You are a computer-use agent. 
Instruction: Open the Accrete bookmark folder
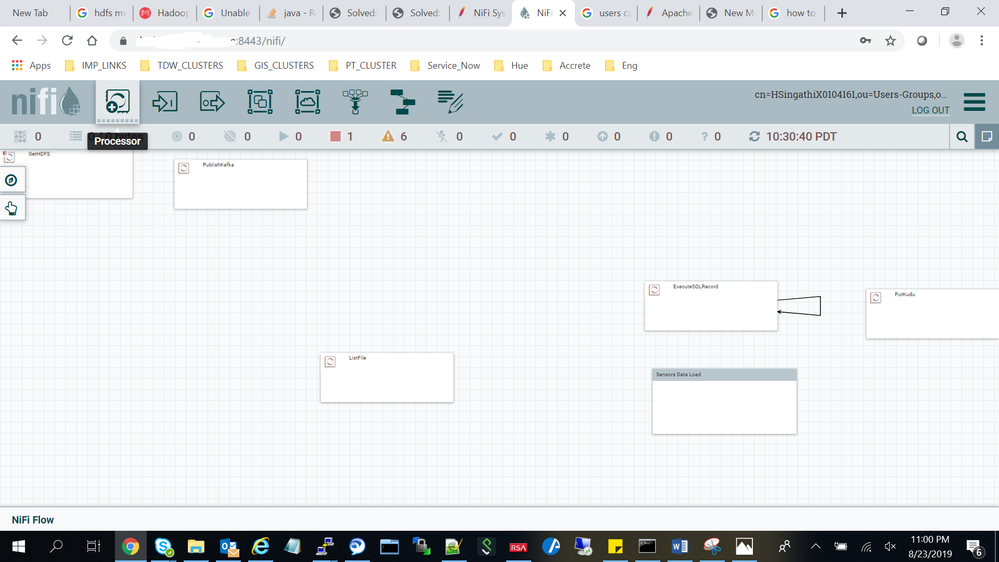coord(566,66)
